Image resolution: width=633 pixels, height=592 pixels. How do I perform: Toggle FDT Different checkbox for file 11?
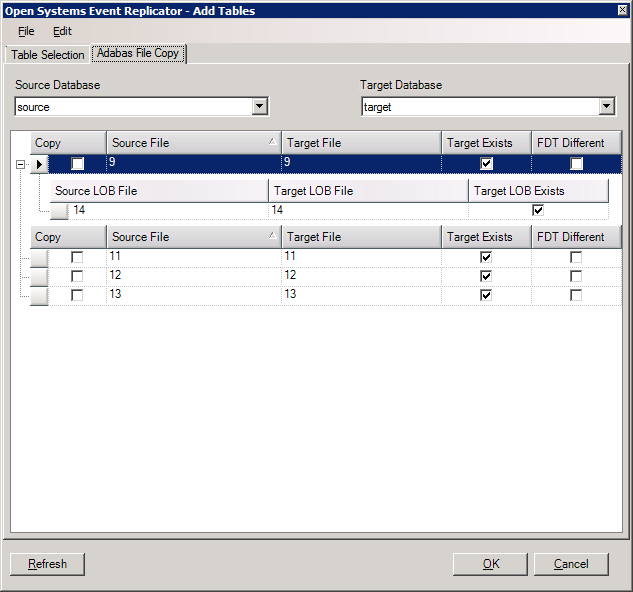(576, 257)
